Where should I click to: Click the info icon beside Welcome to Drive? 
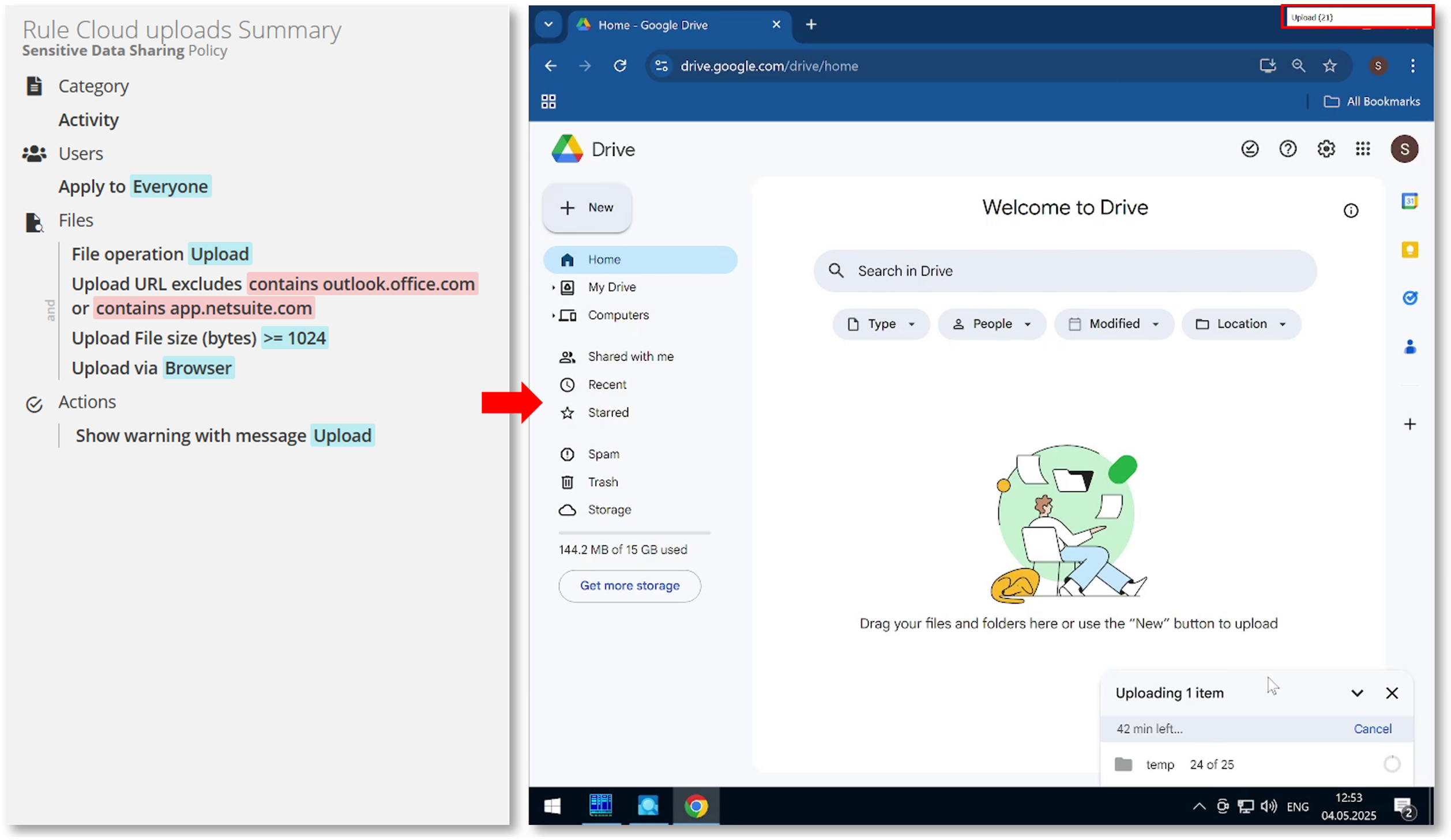tap(1350, 210)
